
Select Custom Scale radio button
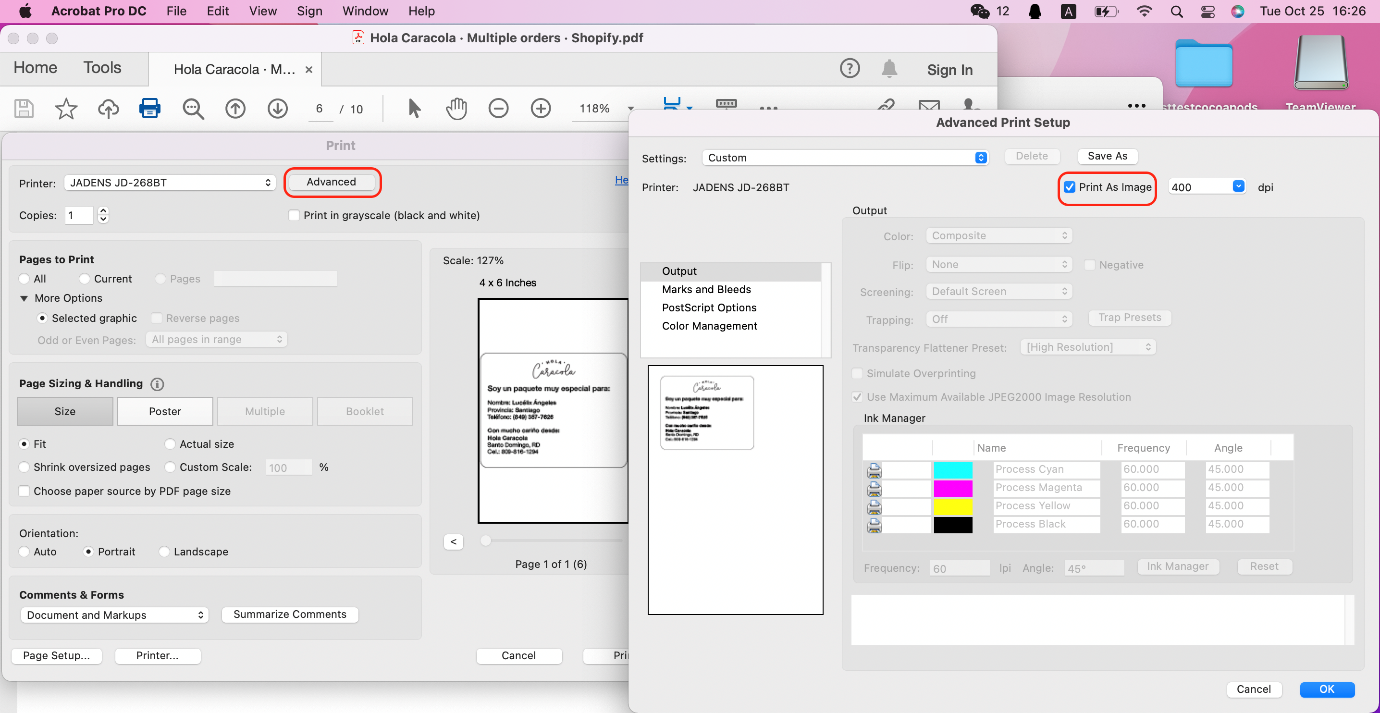tap(170, 467)
